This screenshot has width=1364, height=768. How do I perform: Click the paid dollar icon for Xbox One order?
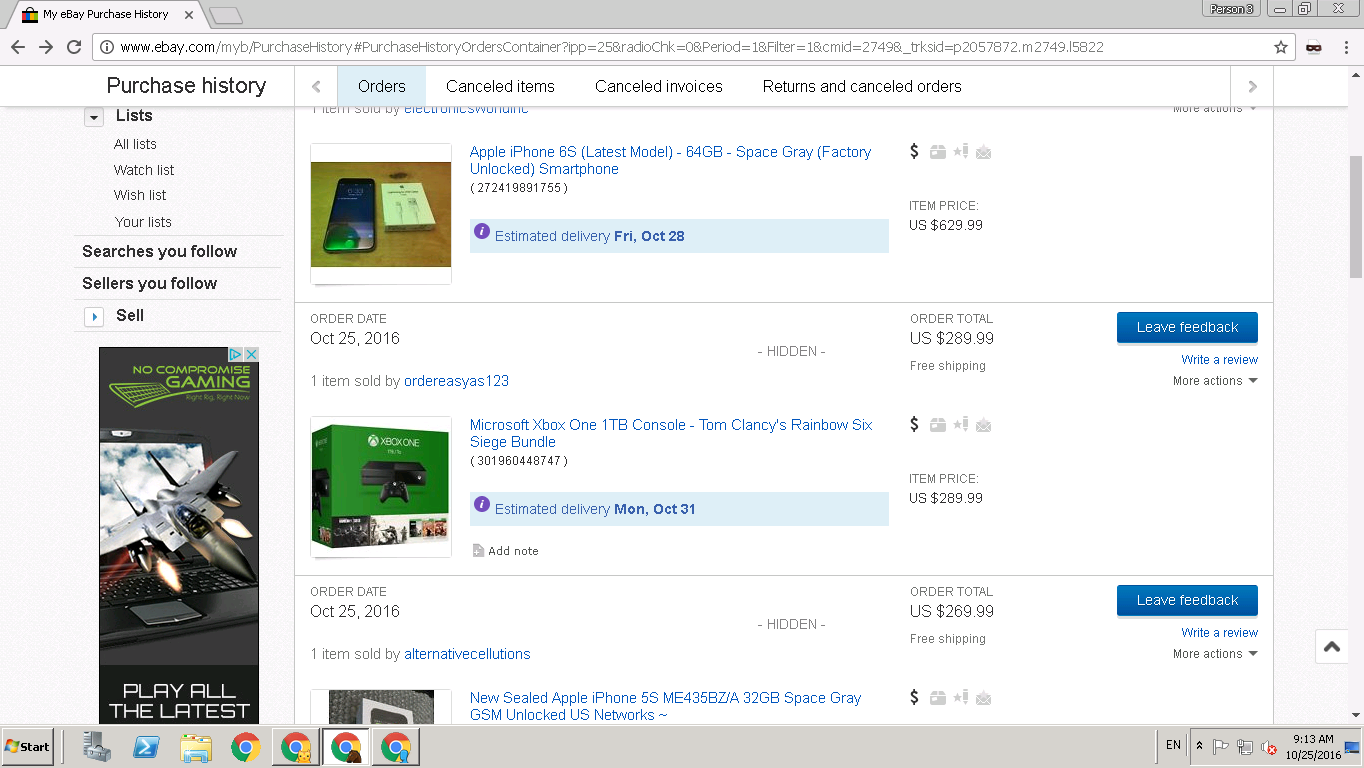tap(914, 425)
